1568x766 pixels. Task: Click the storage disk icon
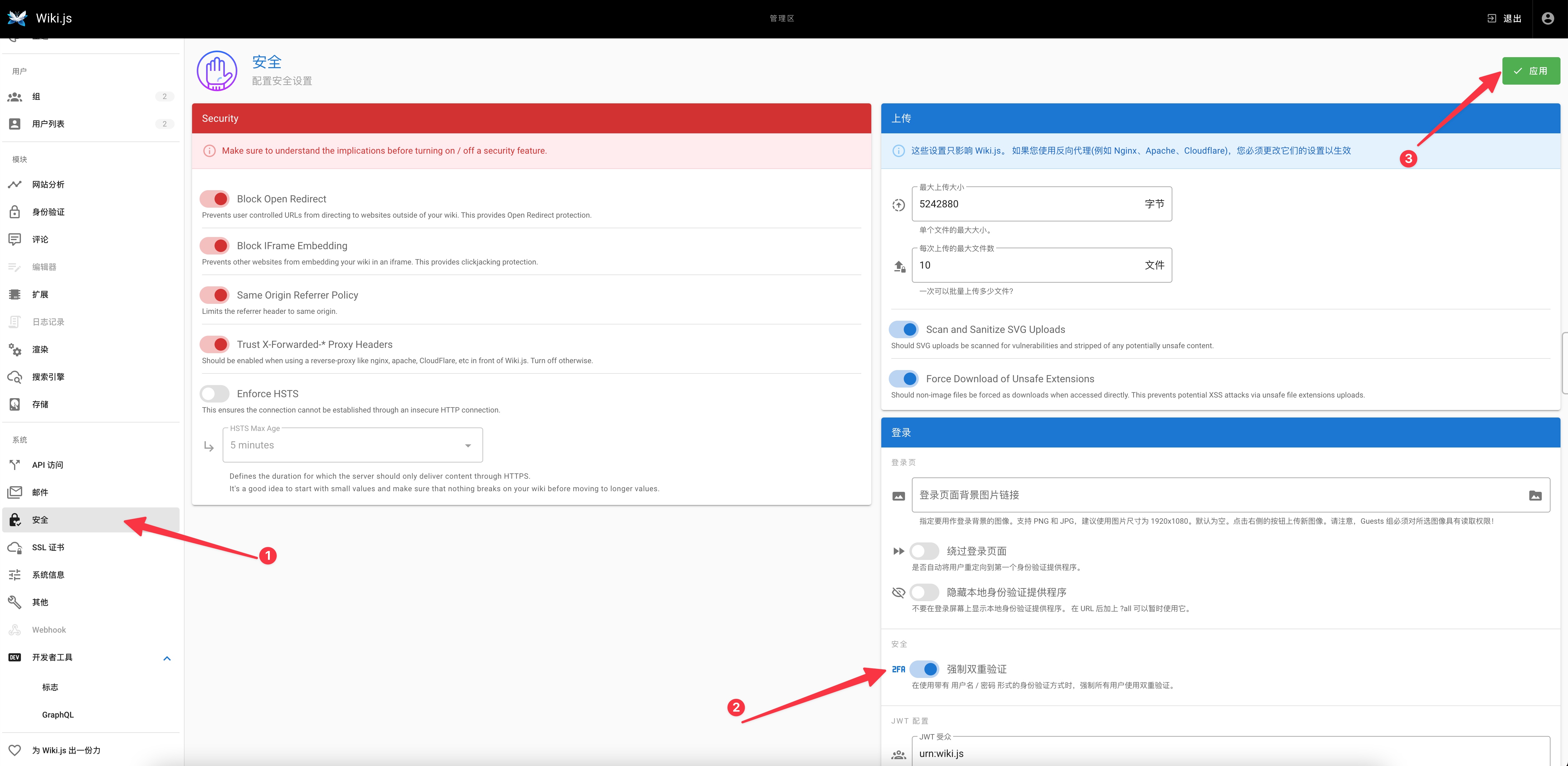[15, 404]
